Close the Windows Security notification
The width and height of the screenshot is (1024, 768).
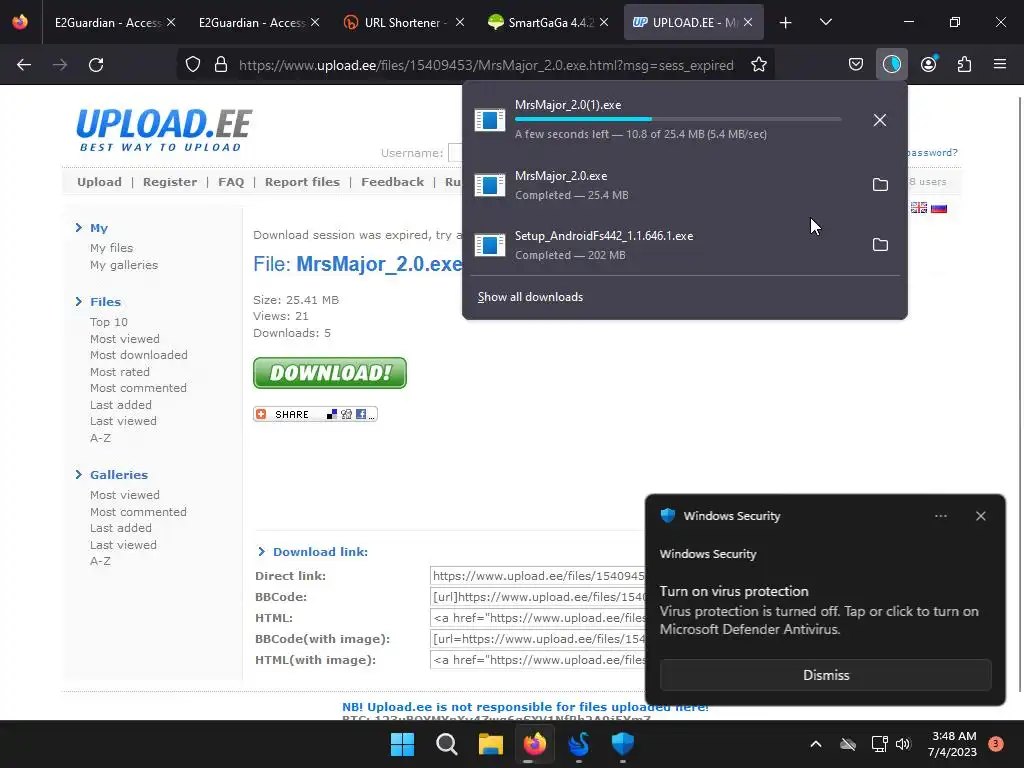(x=981, y=516)
